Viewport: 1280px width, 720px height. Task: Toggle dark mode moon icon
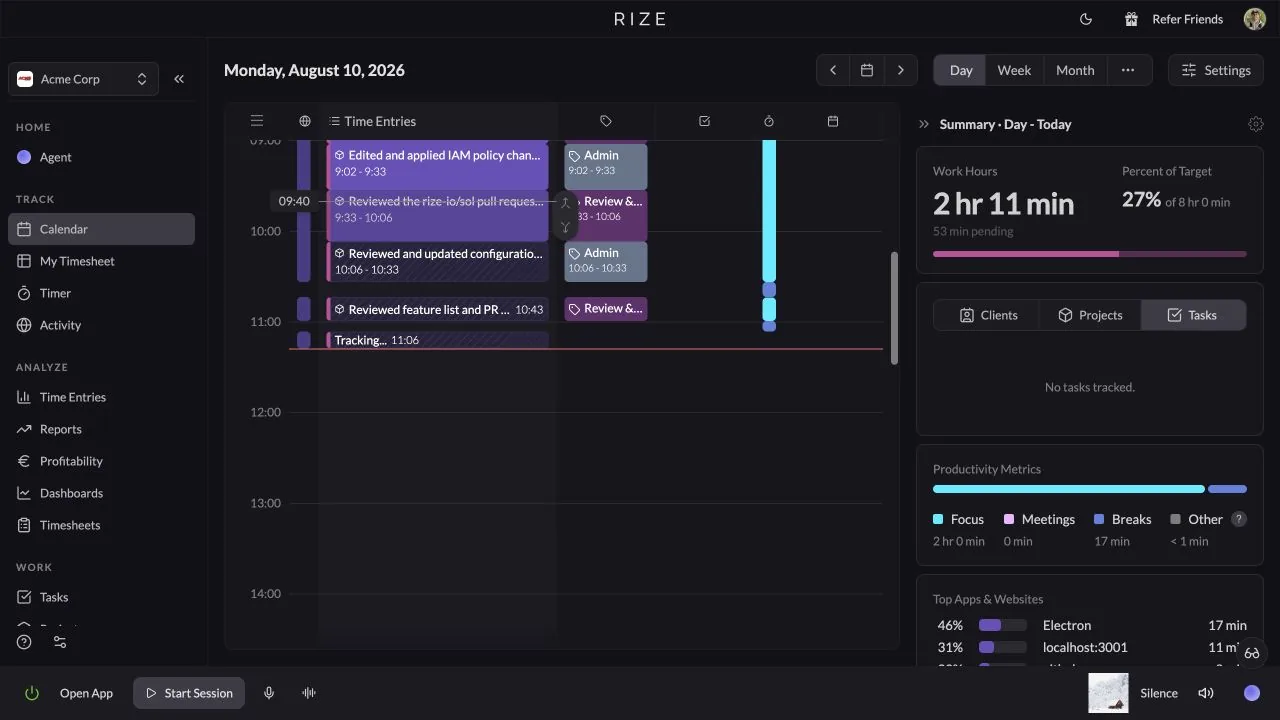tap(1086, 19)
